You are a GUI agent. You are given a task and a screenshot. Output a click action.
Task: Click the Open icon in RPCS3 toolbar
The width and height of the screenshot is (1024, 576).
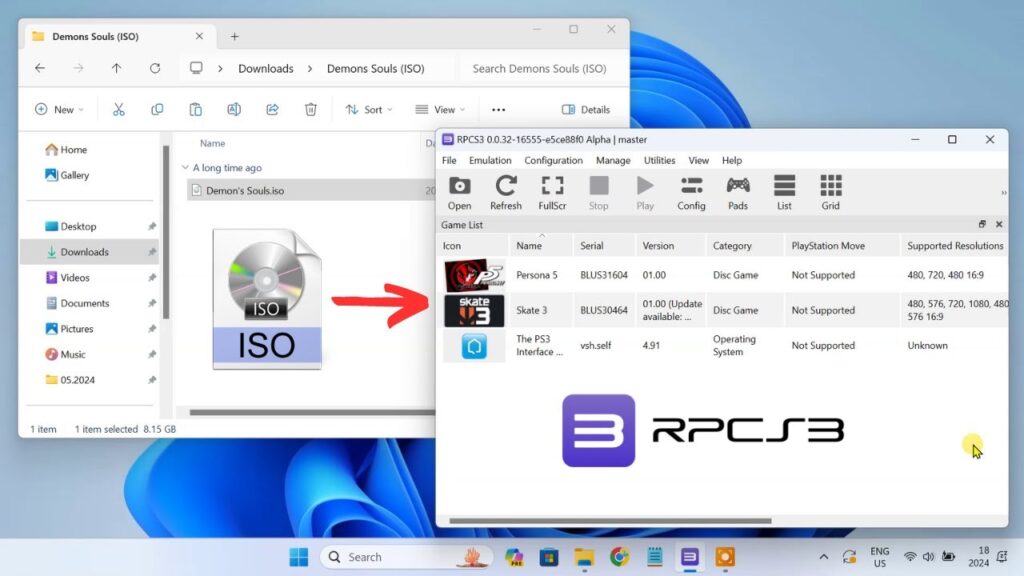(x=459, y=191)
